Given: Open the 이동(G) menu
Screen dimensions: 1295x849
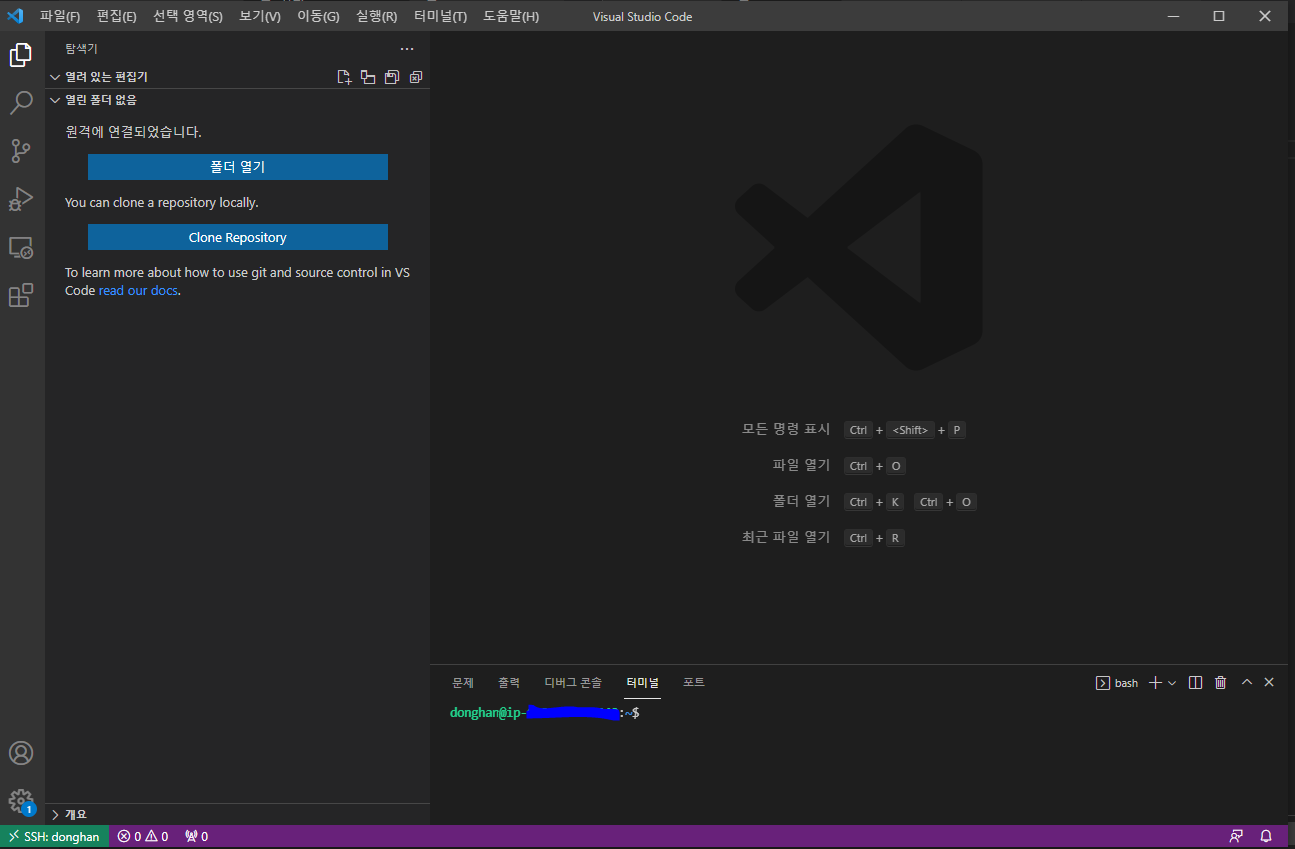Looking at the screenshot, I should click(x=318, y=16).
